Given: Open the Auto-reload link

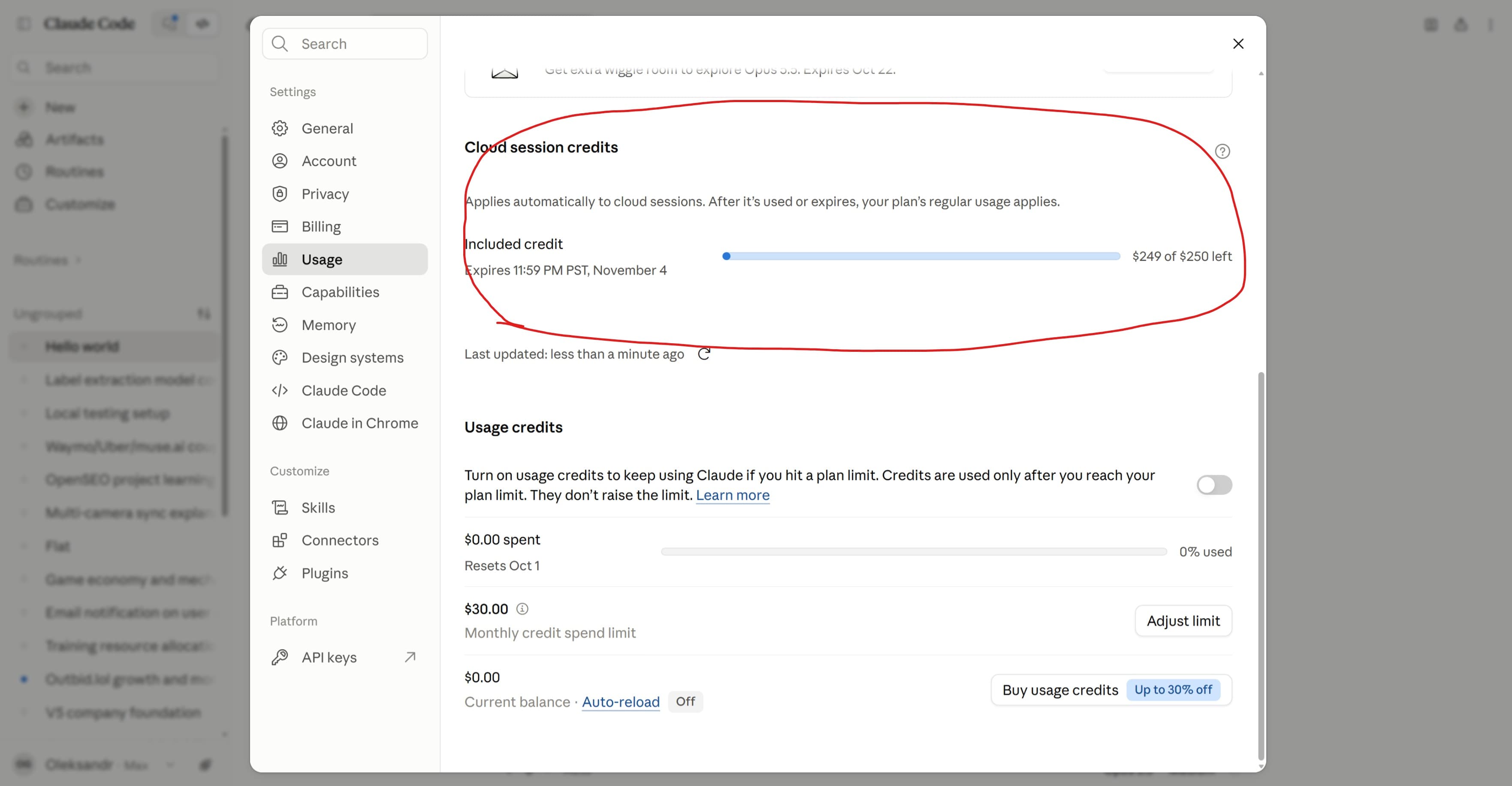Looking at the screenshot, I should [x=620, y=701].
